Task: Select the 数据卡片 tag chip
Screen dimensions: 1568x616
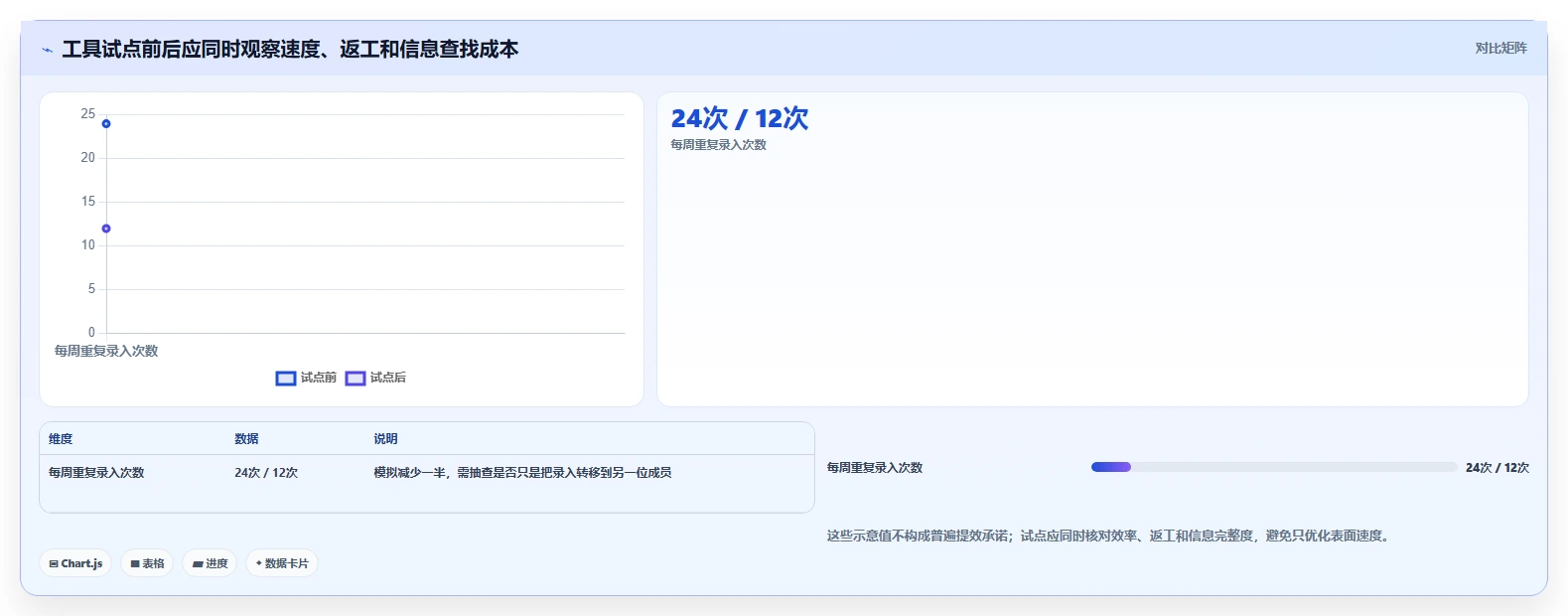Action: [x=282, y=563]
